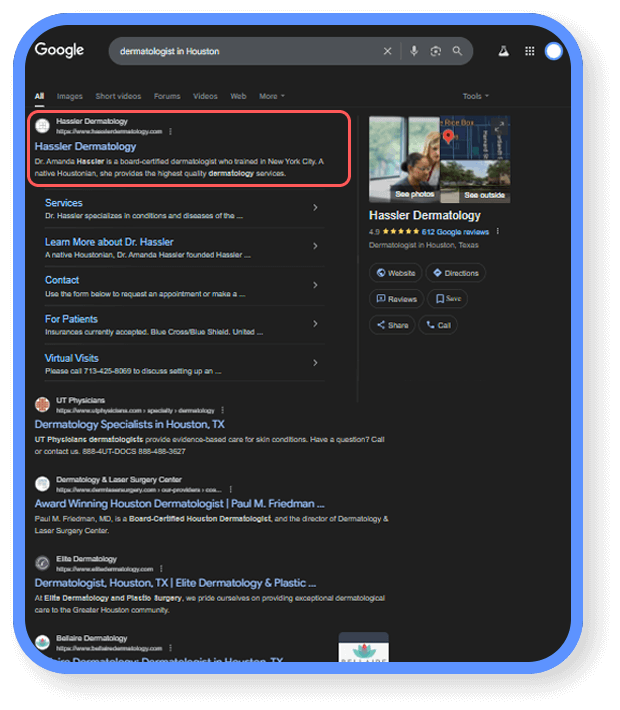Expand the Services sitelink chevron

click(x=315, y=208)
